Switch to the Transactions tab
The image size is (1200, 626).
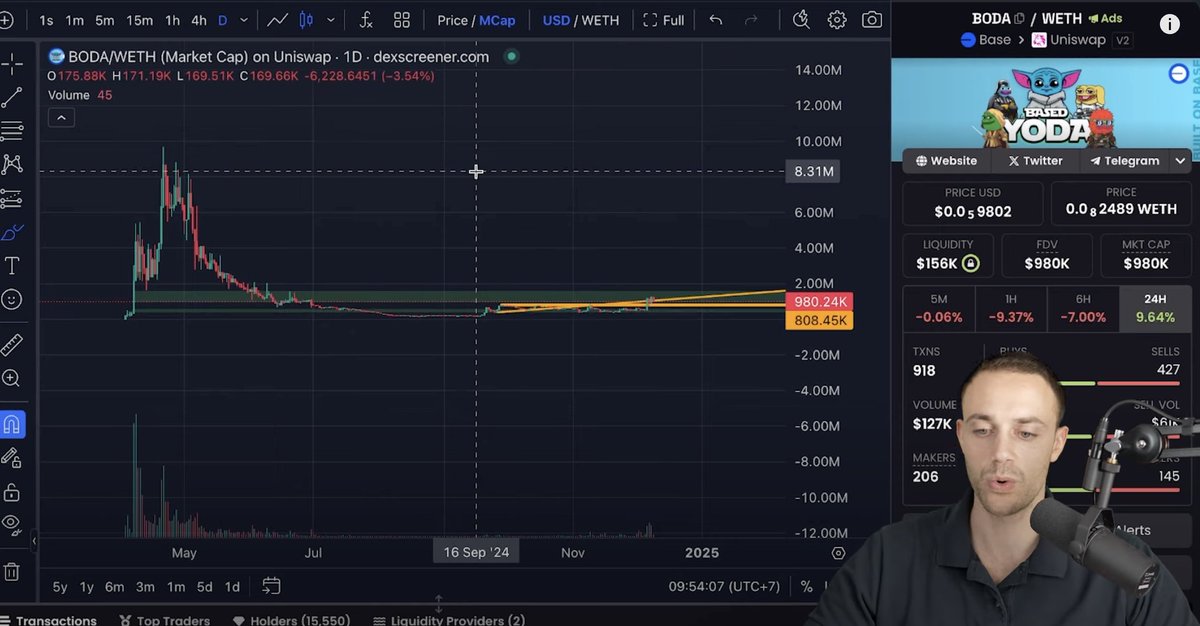pos(48,620)
